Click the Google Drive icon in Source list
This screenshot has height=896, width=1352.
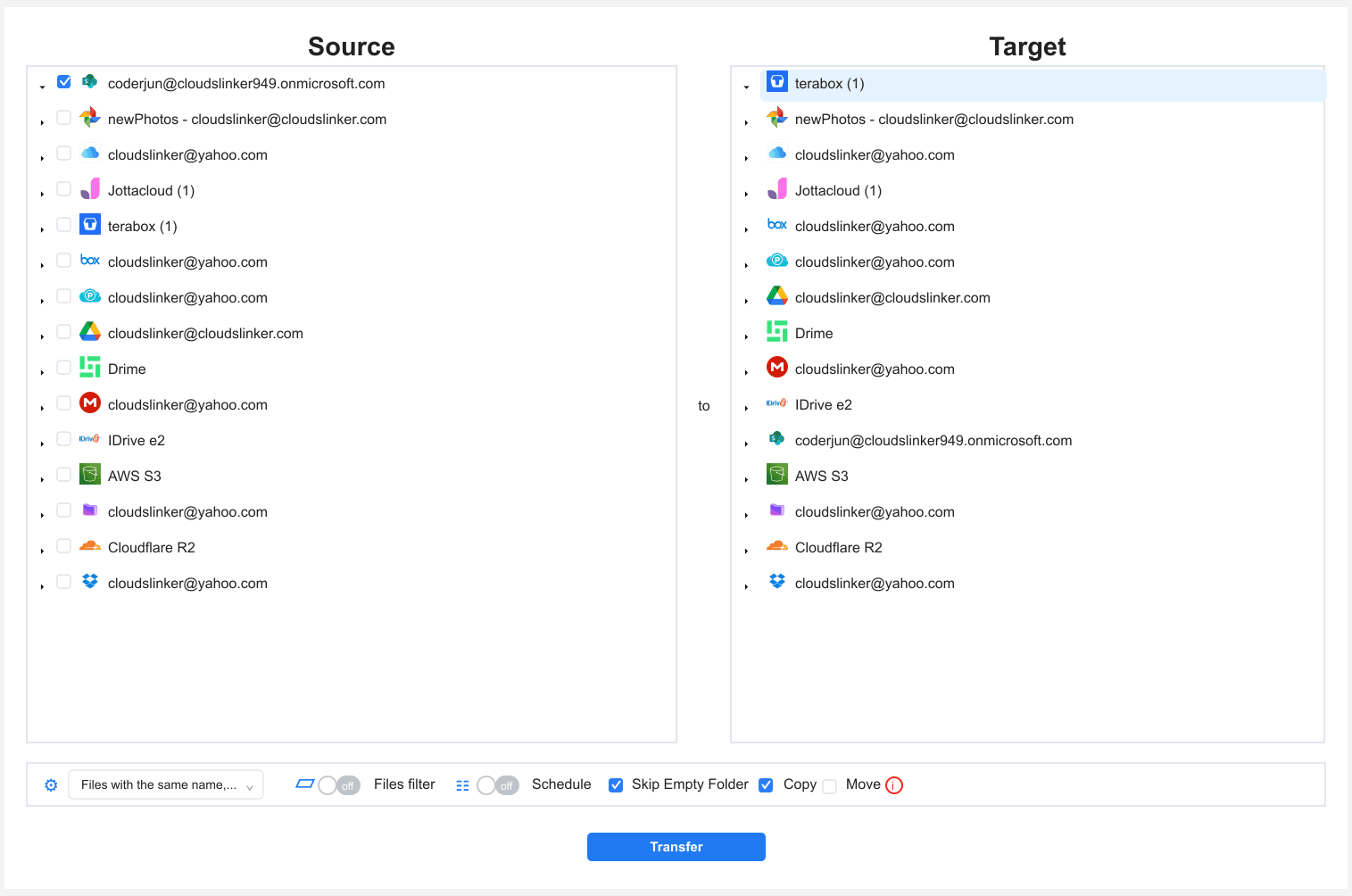(x=90, y=331)
